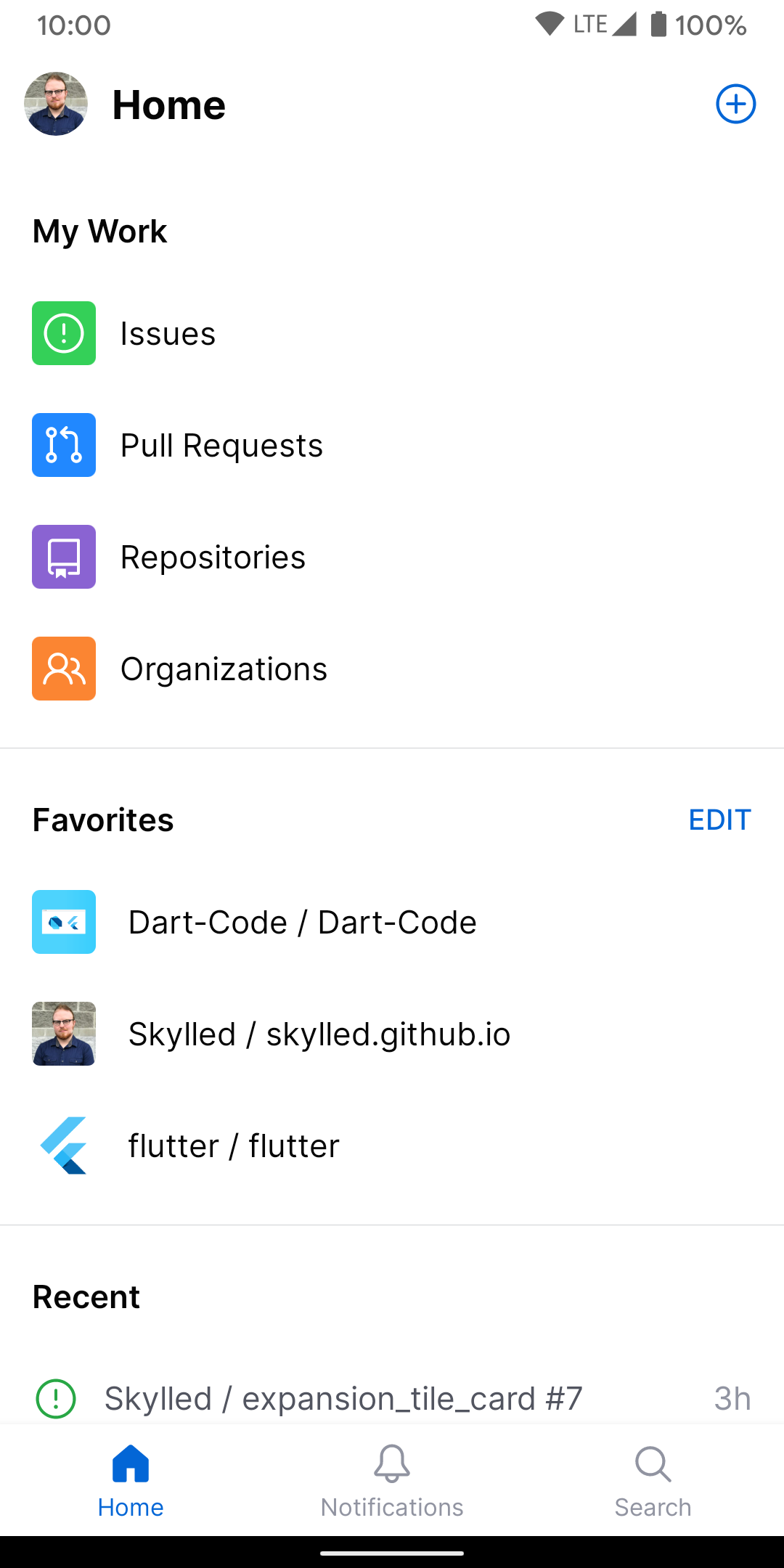Open Skylled avatar in Favorites
Viewport: 784px width, 1568px height.
coord(64,1034)
